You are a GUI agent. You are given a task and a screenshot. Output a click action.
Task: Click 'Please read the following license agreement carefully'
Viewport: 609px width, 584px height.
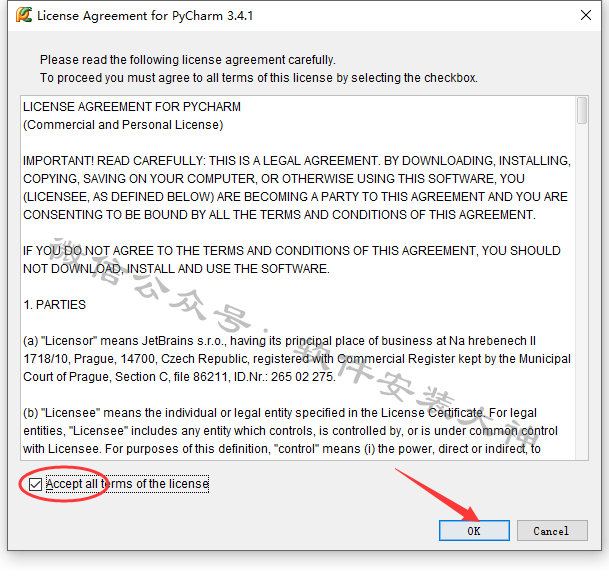[188, 60]
